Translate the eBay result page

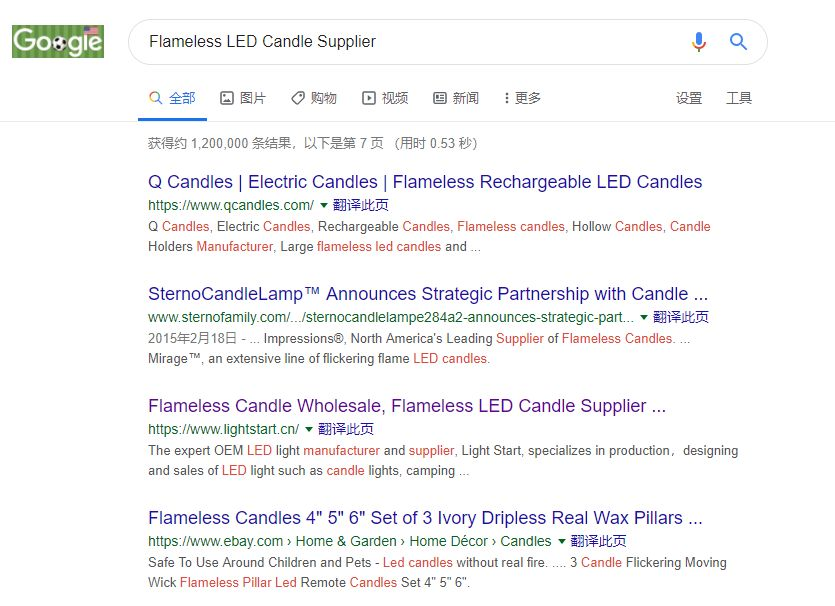point(599,541)
